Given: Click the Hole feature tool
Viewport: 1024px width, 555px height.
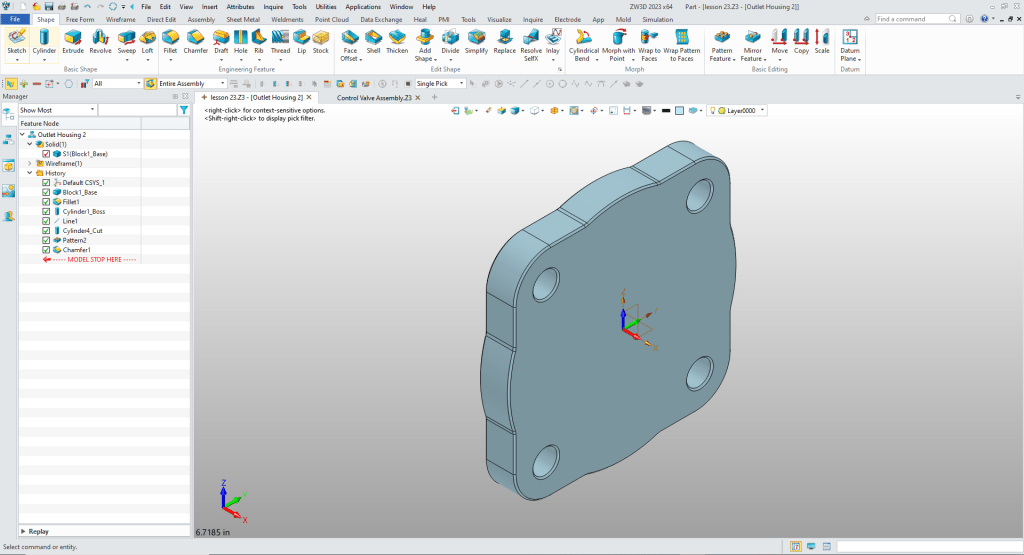Looking at the screenshot, I should tap(241, 39).
